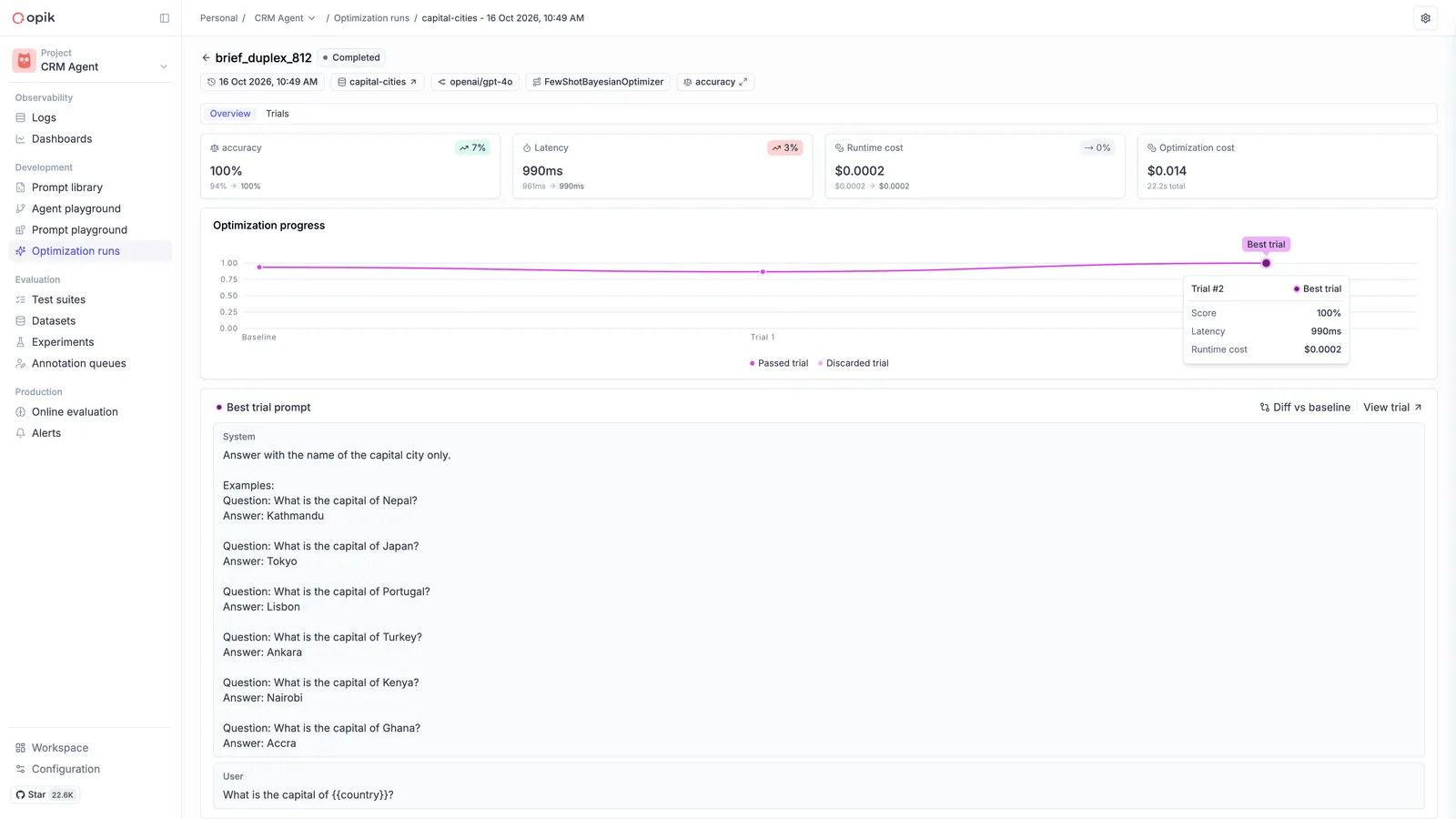Click Runtime cost 0% badge

point(1097,147)
